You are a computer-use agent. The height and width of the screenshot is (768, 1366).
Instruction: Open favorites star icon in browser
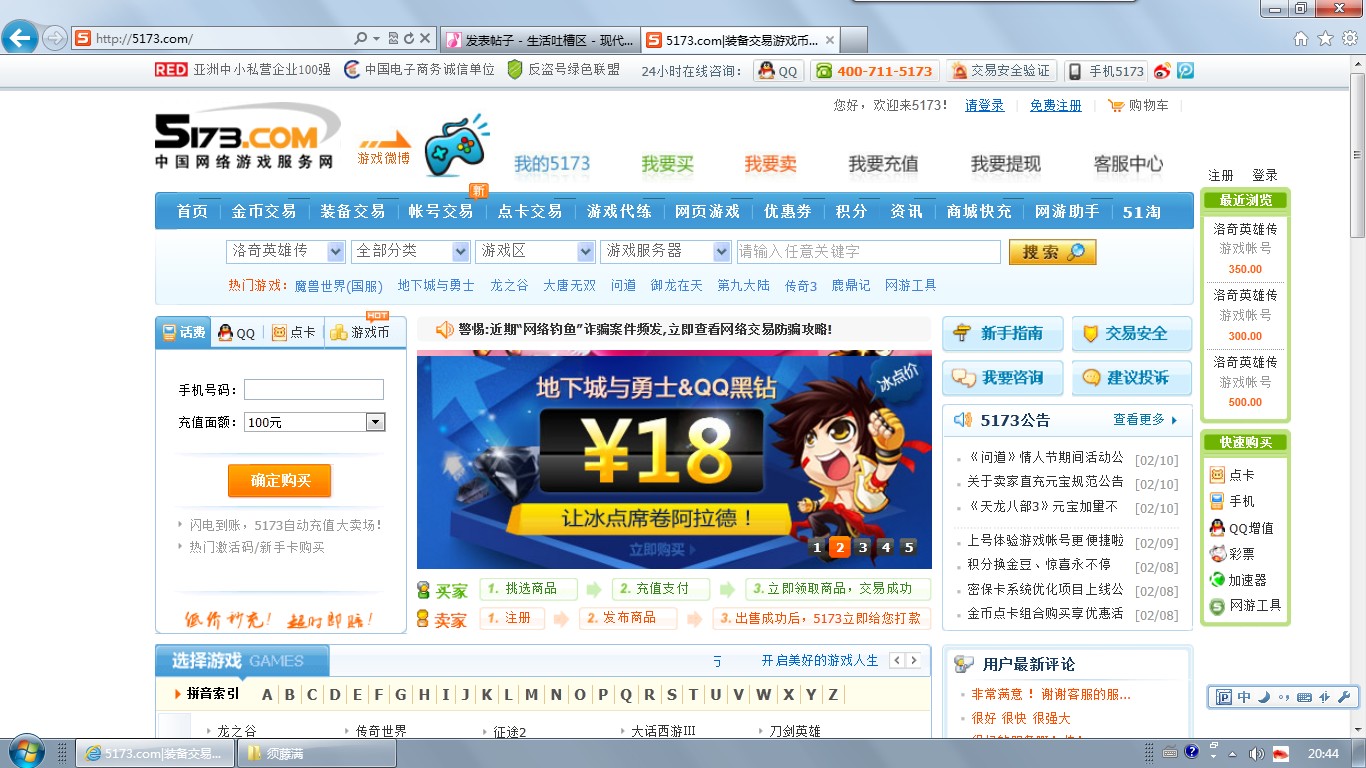point(1325,39)
